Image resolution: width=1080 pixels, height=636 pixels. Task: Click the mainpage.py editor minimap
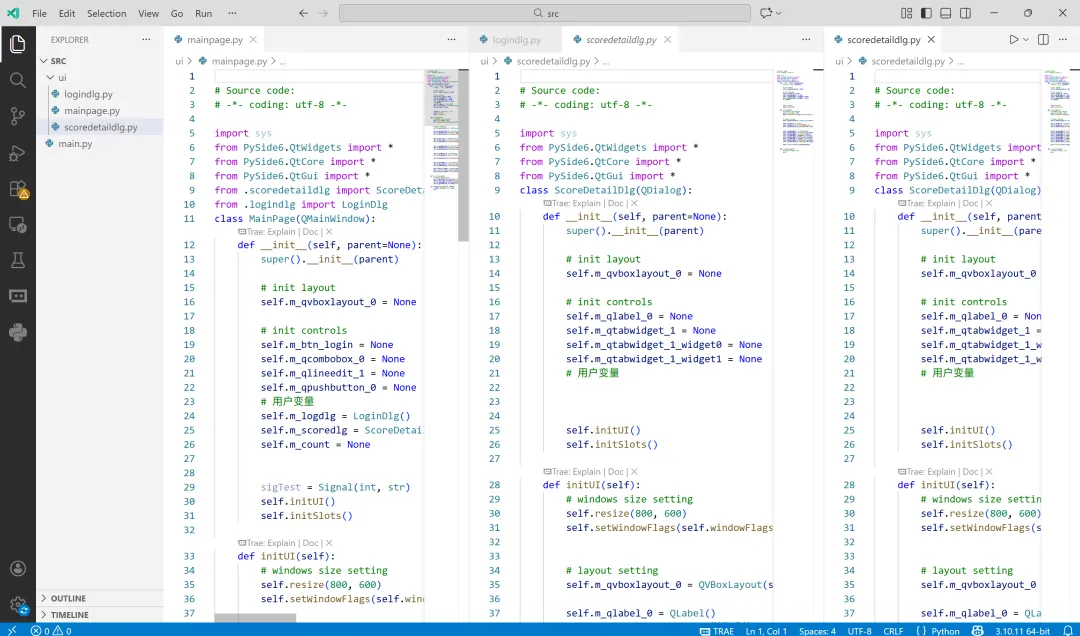[x=442, y=131]
